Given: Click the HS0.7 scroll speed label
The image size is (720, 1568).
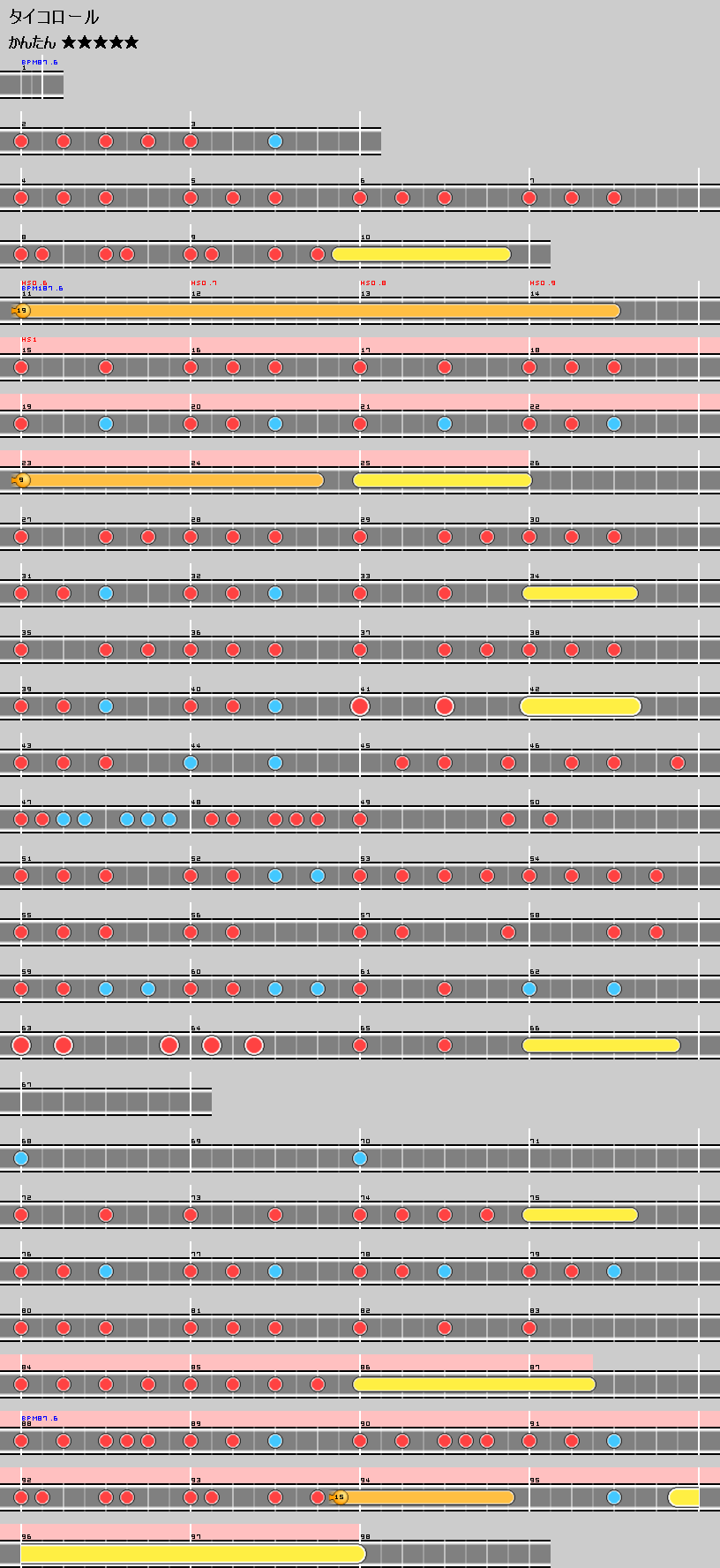Looking at the screenshot, I should (x=203, y=283).
